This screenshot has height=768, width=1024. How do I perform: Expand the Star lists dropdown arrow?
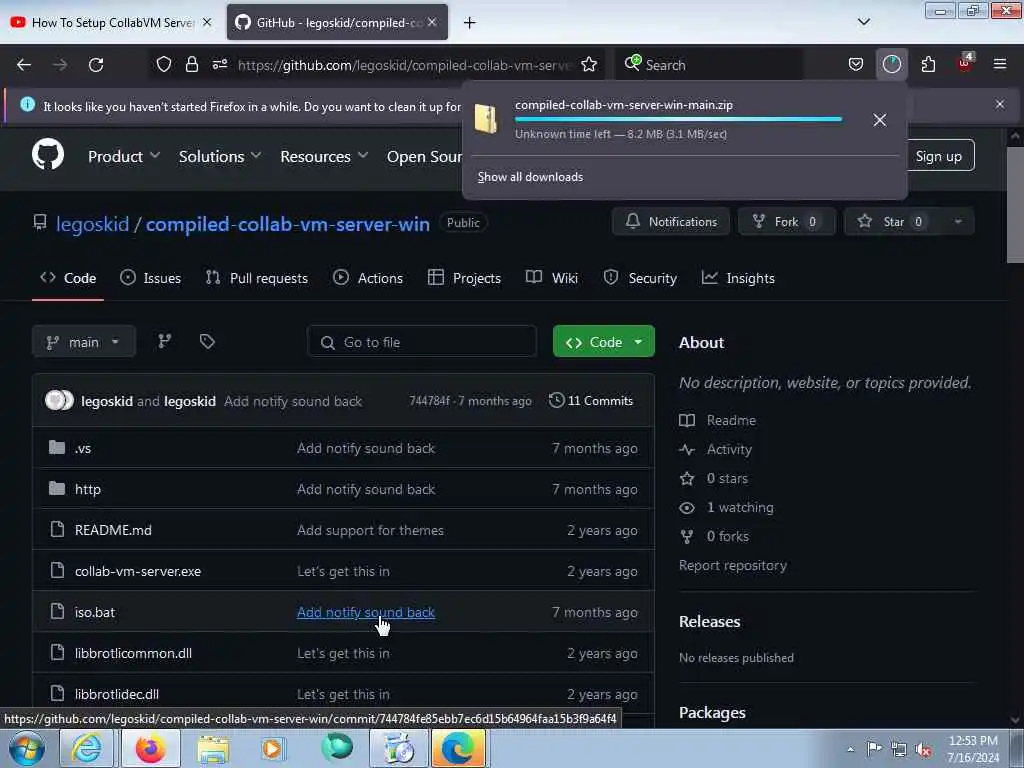(x=957, y=221)
